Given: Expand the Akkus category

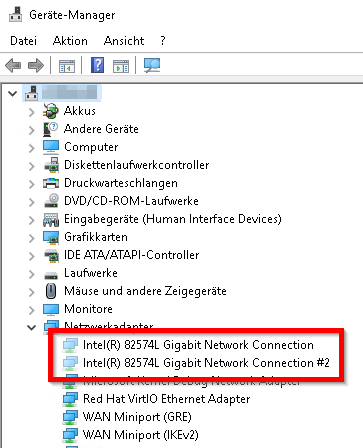Looking at the screenshot, I should 31,112.
